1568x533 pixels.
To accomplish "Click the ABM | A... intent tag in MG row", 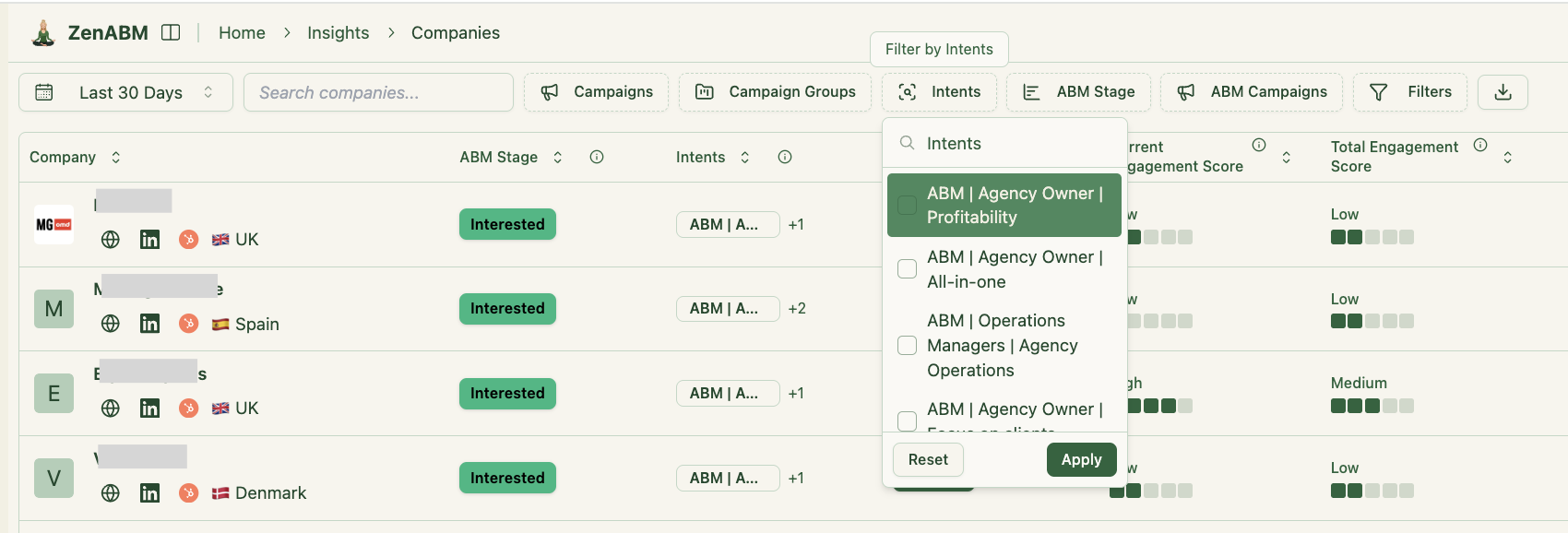I will point(728,224).
